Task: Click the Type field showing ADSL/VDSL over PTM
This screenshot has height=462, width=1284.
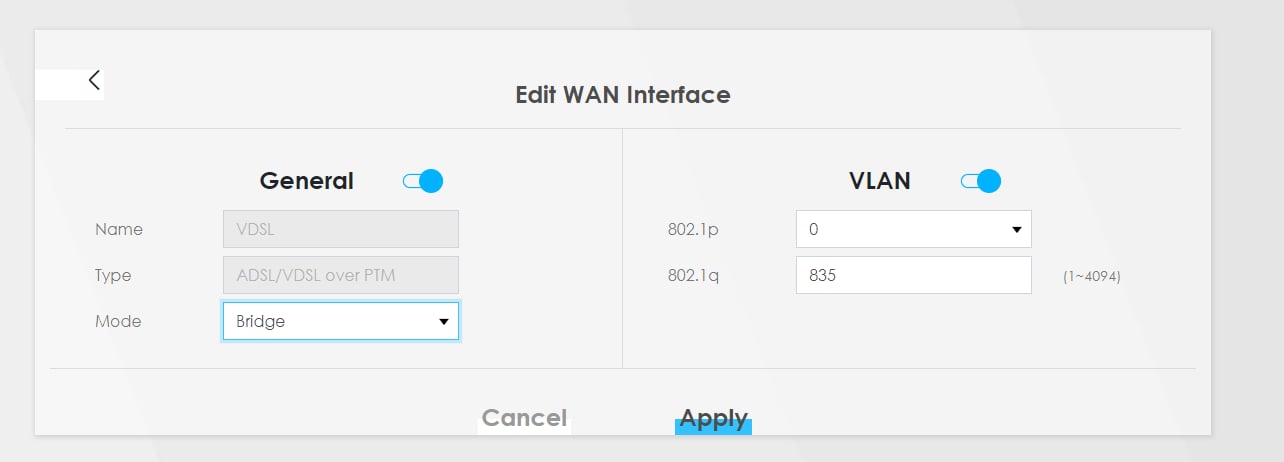Action: pos(340,275)
